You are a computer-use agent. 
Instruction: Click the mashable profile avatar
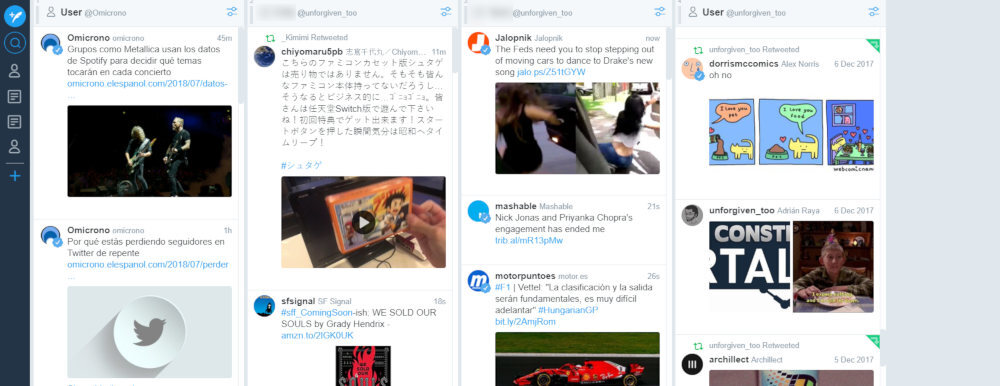(x=478, y=211)
